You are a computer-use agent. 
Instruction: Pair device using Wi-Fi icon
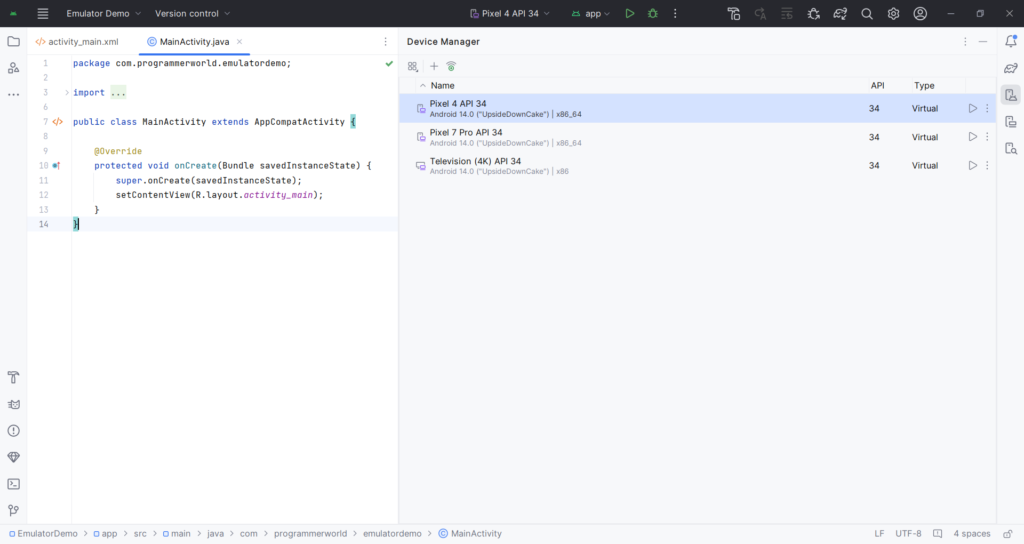pyautogui.click(x=451, y=66)
